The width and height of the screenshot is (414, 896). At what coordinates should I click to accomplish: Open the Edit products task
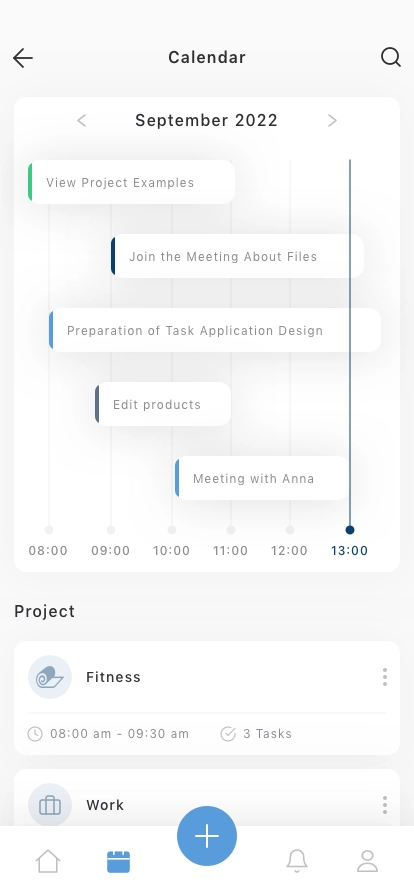pos(163,404)
